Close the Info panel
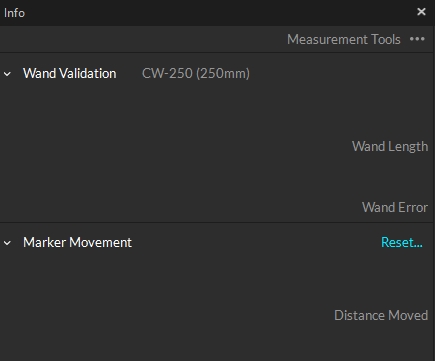The image size is (435, 361). point(421,12)
